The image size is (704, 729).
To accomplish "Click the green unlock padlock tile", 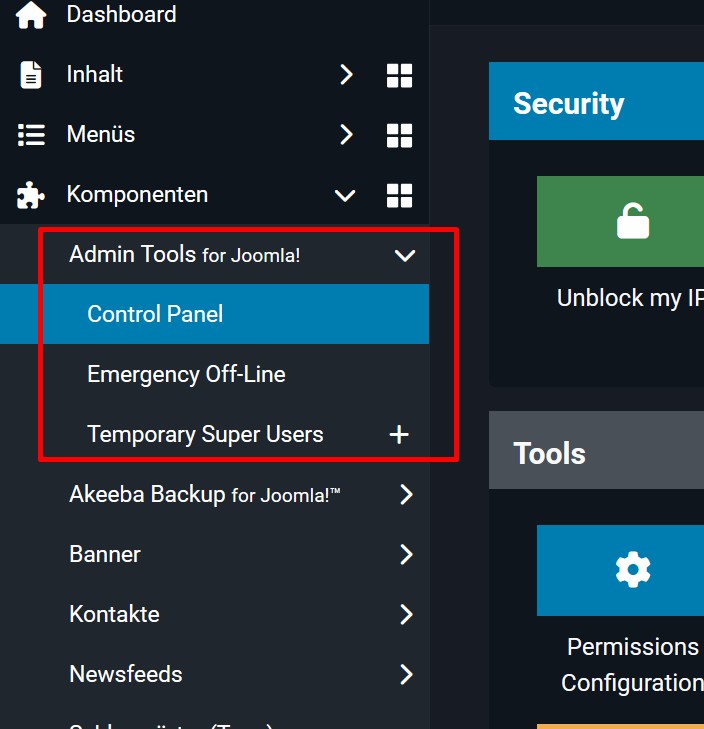I will tap(630, 222).
